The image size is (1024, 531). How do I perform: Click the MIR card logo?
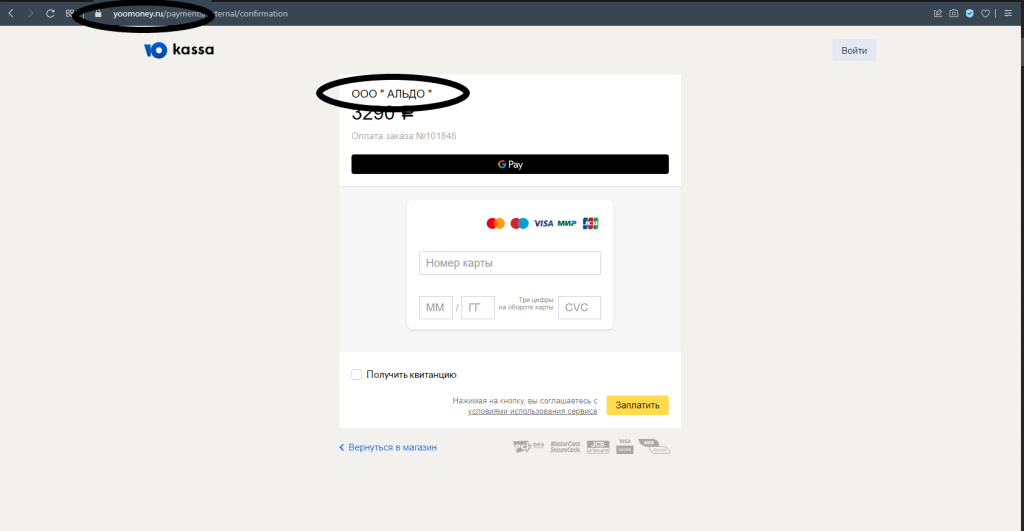point(567,223)
